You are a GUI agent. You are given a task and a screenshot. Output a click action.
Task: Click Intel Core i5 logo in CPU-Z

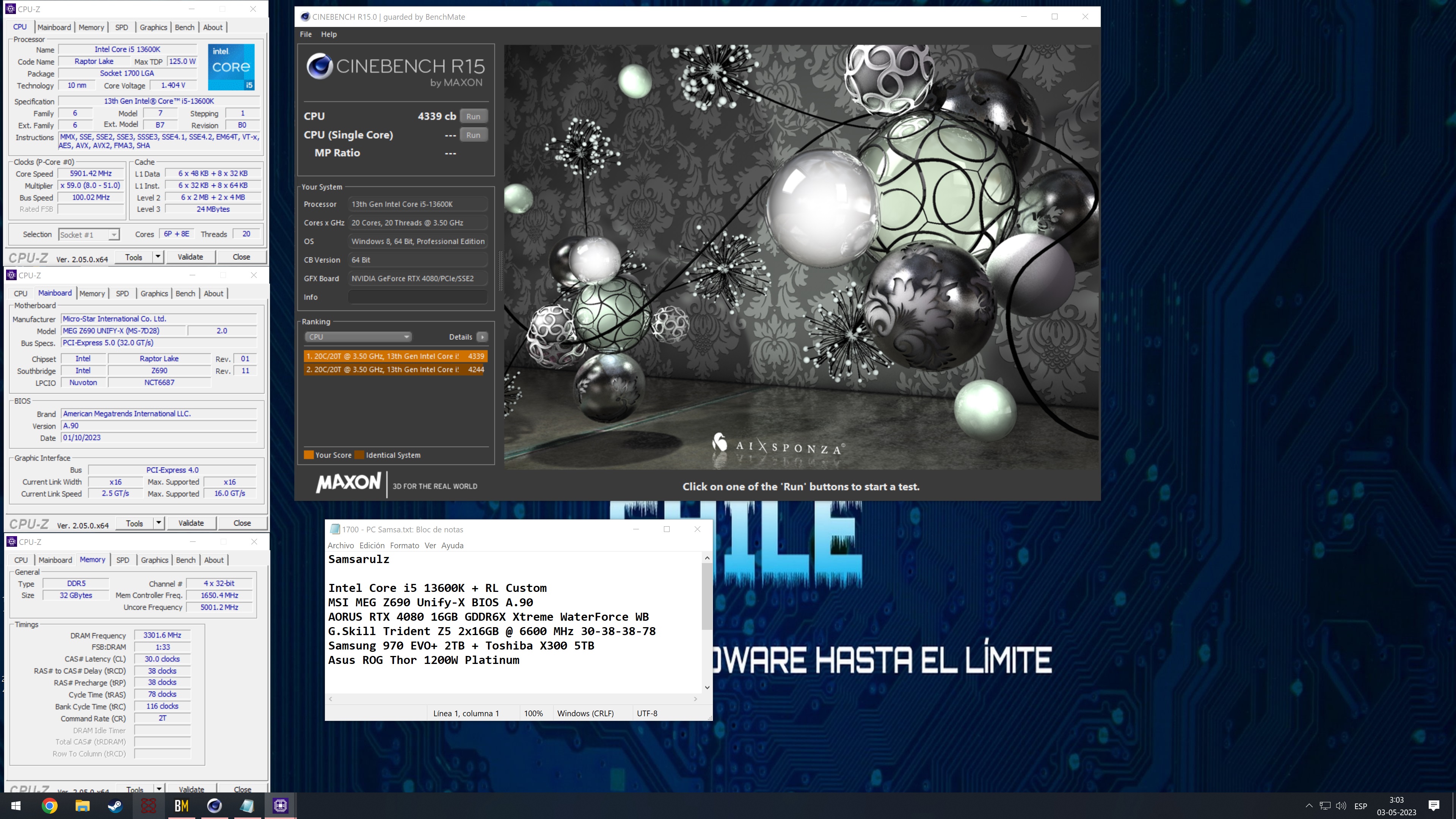(231, 67)
